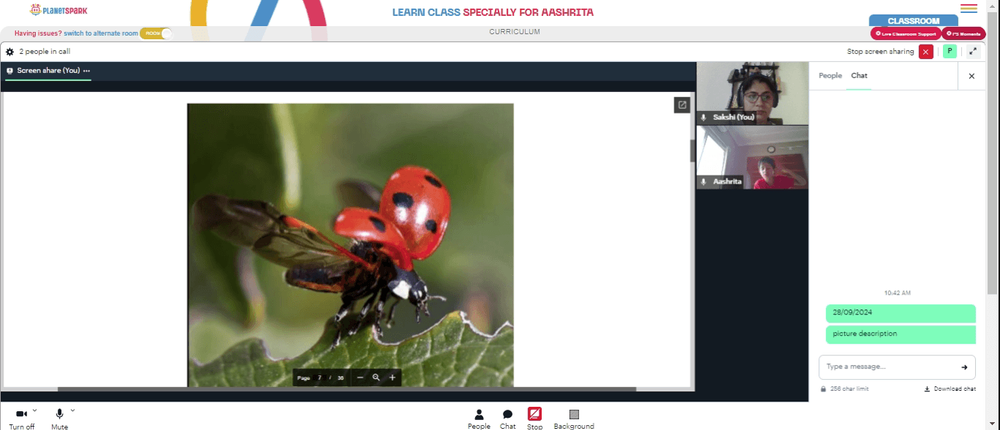Close the chat side panel
This screenshot has height=430, width=1000.
click(971, 76)
